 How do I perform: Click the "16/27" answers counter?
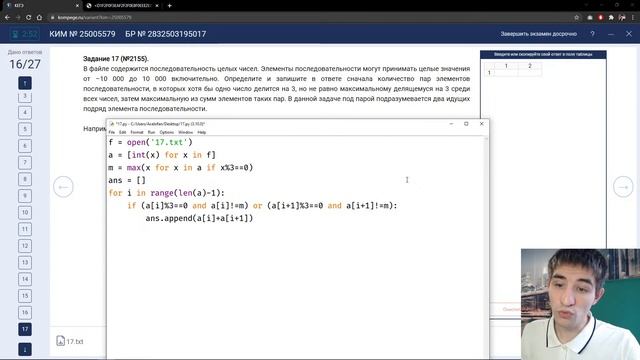[25, 64]
